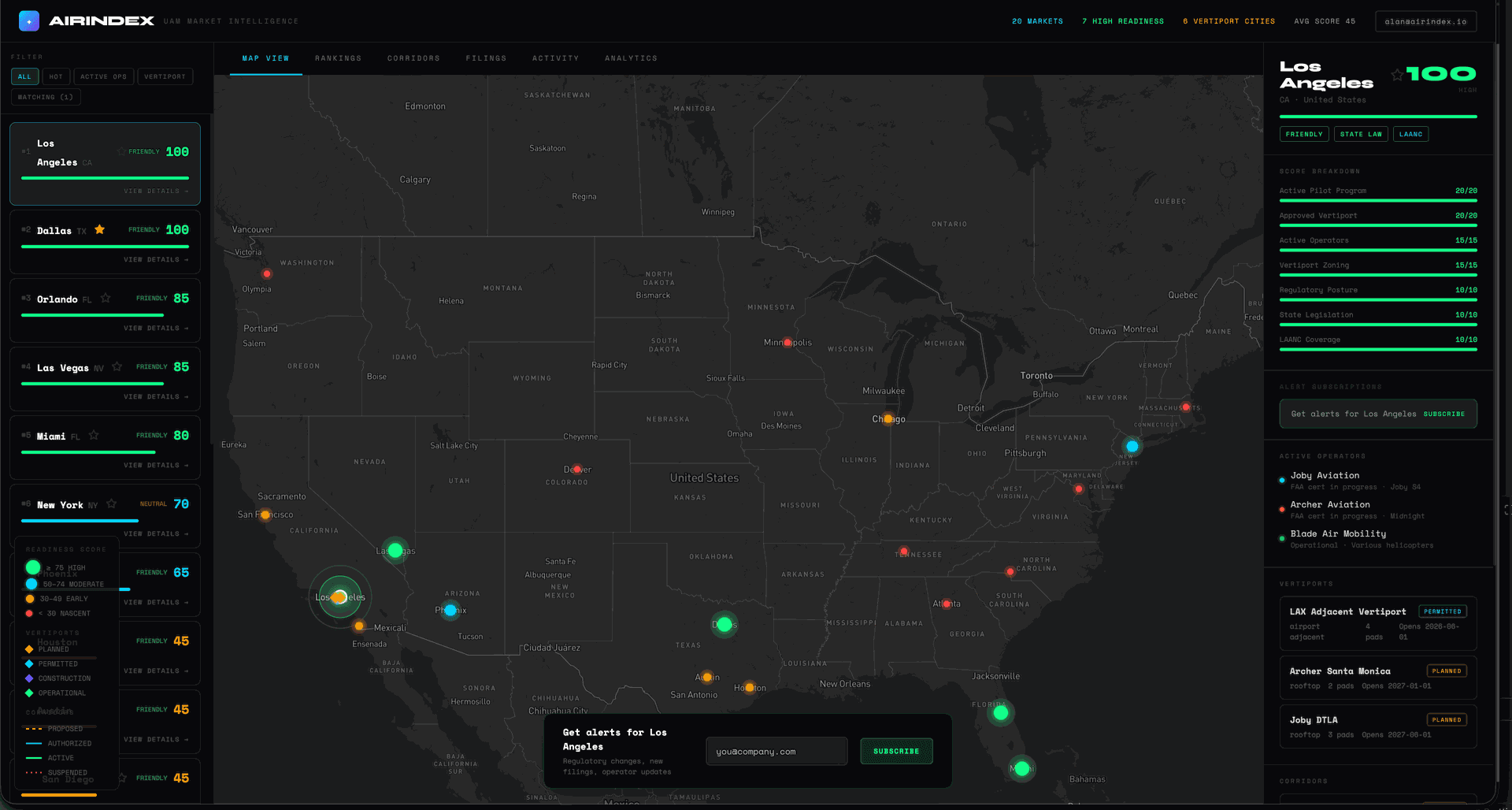Click Subscribe in the Los Angeles alerts banner

[895, 751]
